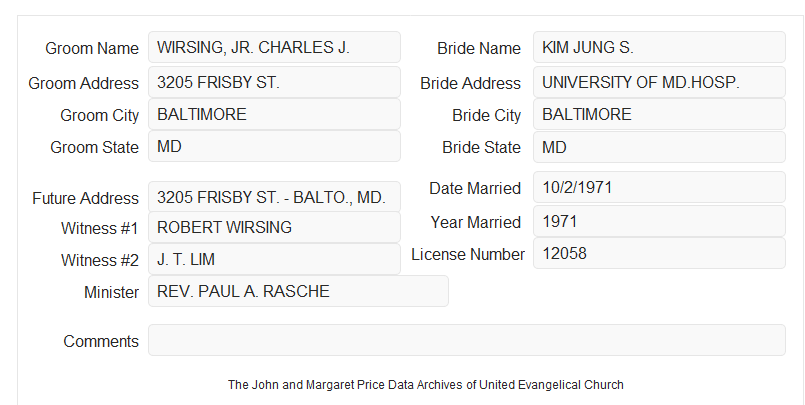The height and width of the screenshot is (405, 805).
Task: Focus the Groom City field showing BALTIMORE
Action: point(274,114)
